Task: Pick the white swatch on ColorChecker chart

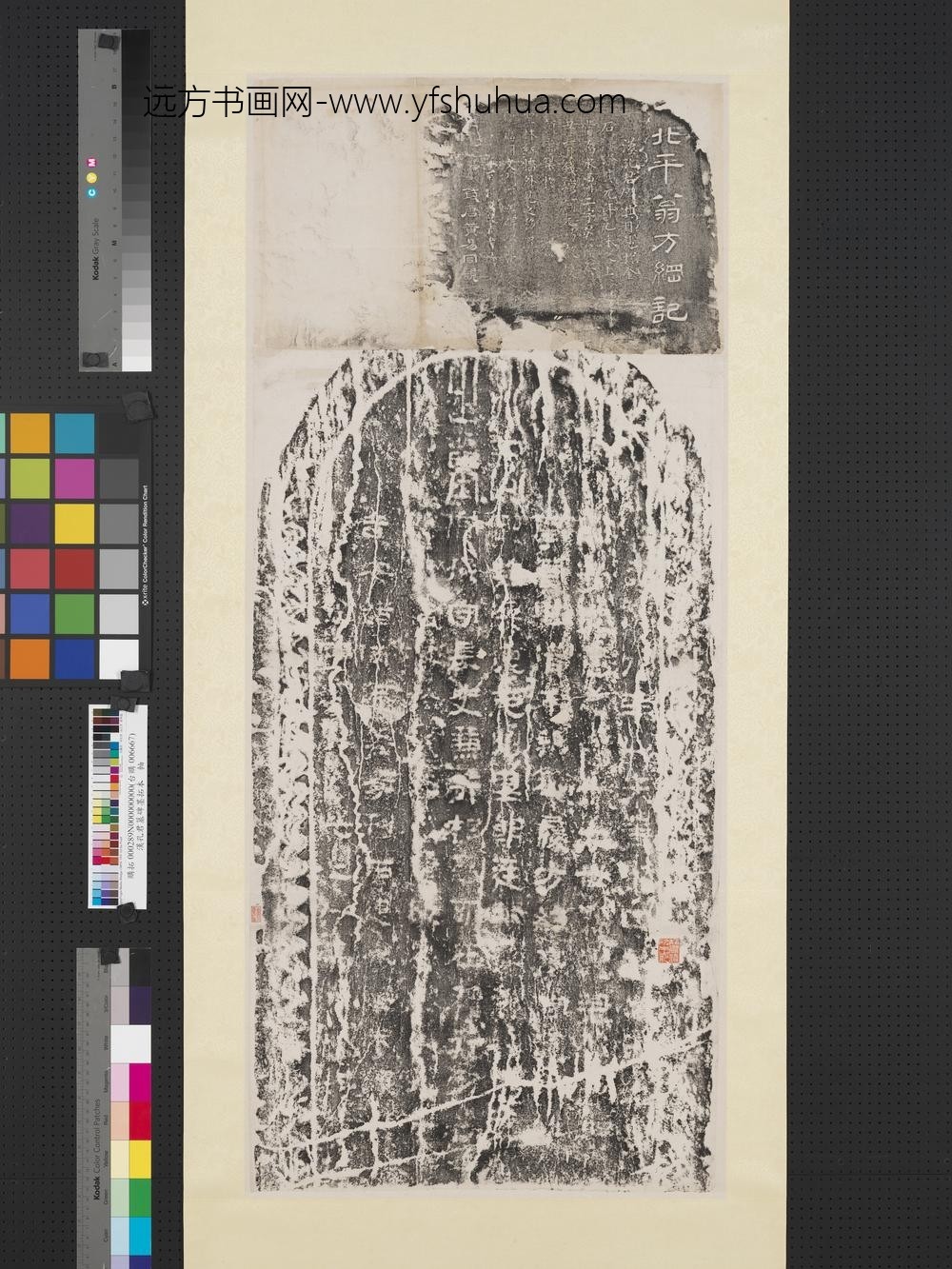Action: coord(118,658)
